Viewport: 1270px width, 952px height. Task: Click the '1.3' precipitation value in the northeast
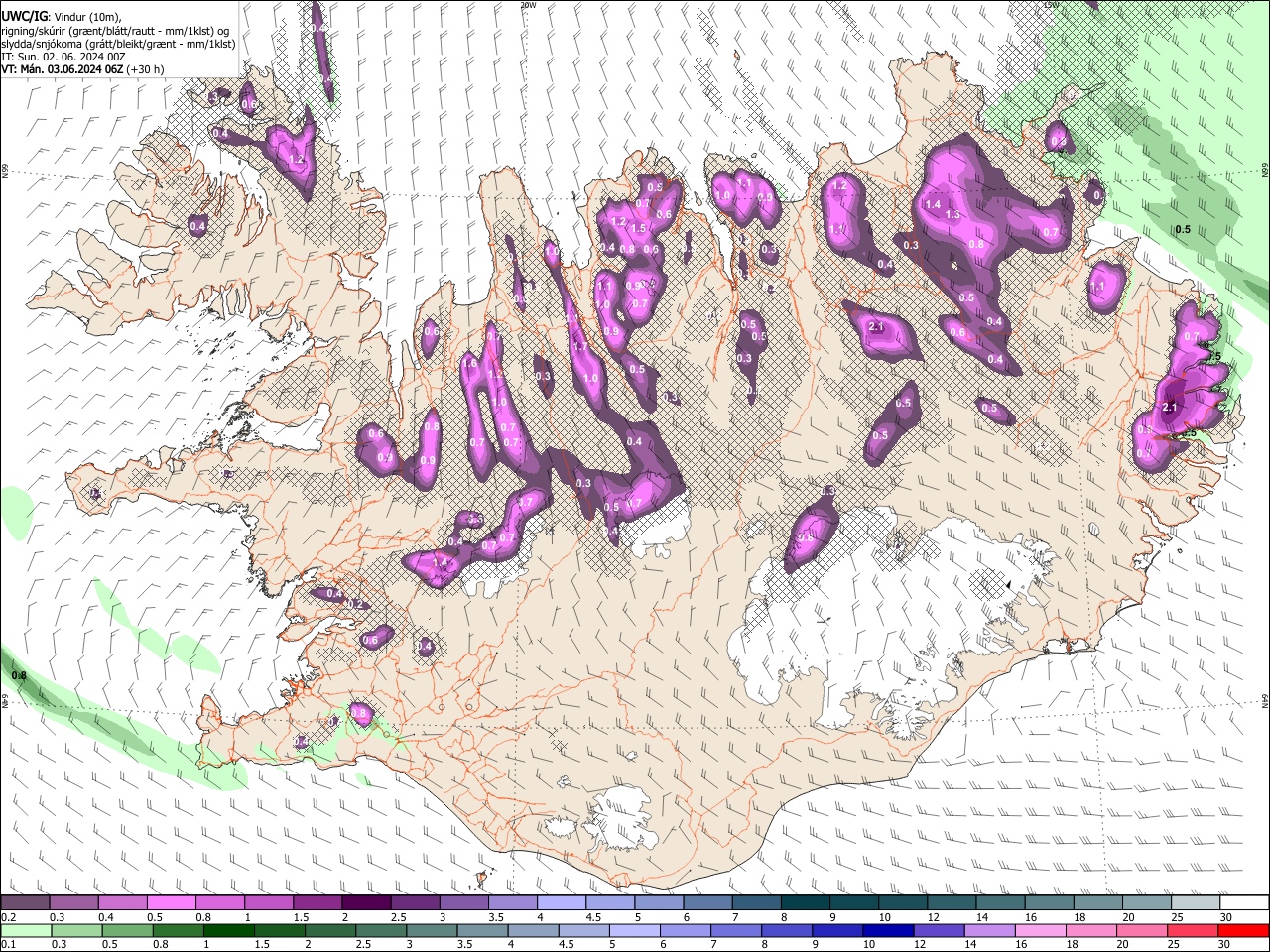952,214
